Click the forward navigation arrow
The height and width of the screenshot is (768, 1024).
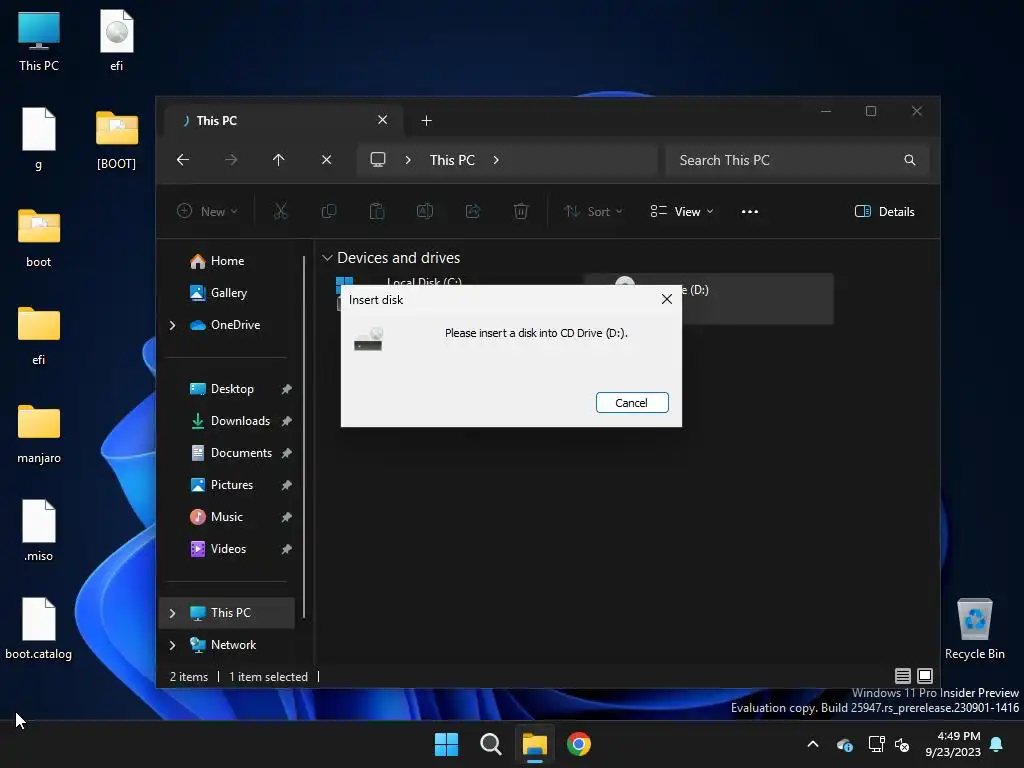coord(231,160)
